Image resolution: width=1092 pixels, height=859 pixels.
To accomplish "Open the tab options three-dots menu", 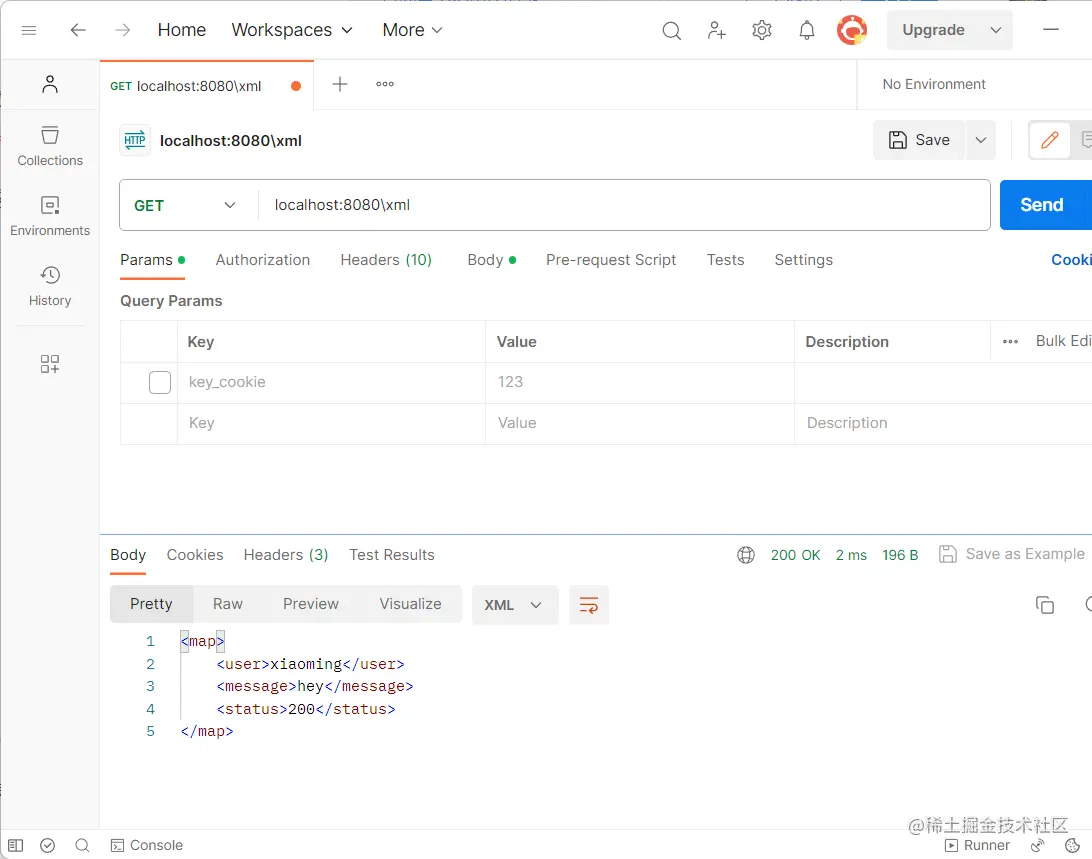I will [x=385, y=84].
